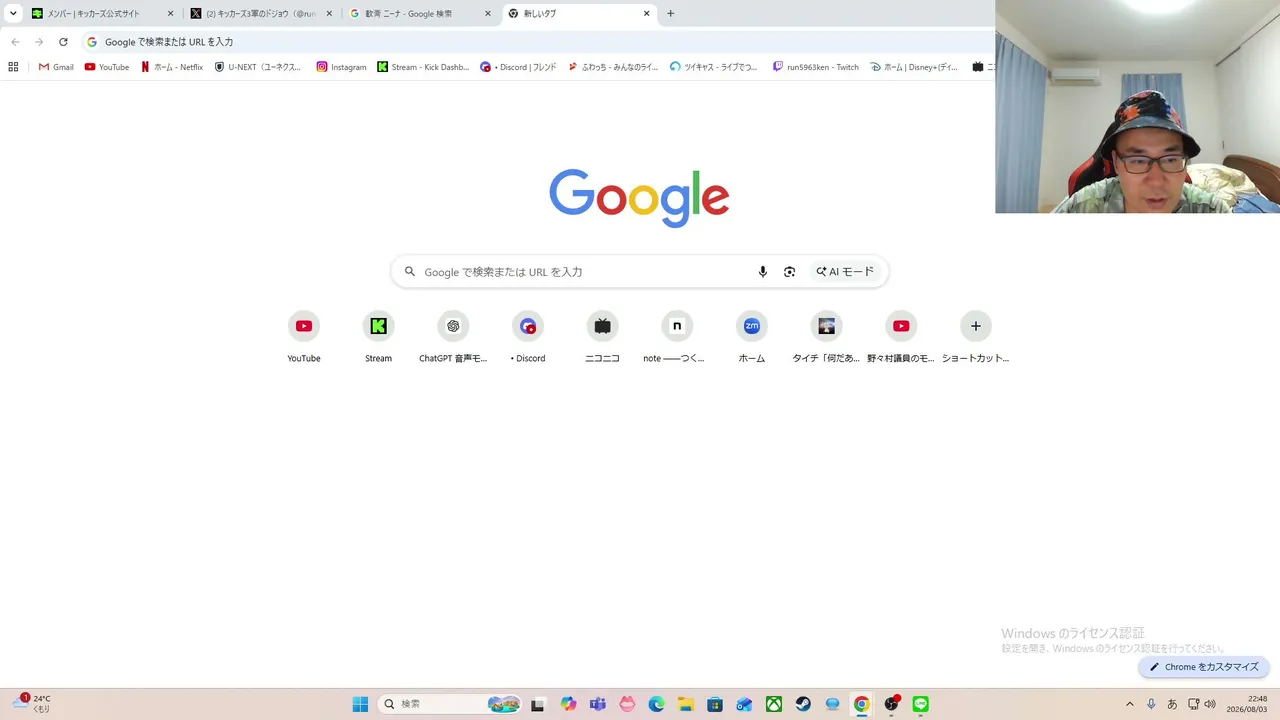Close the メンバー | キッカーズ公式サイト tab

pos(171,14)
